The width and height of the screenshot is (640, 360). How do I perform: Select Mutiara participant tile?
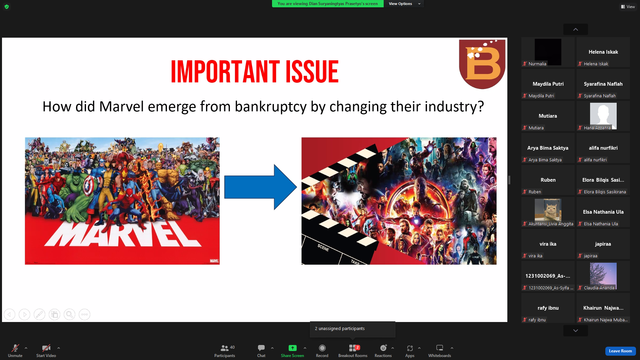[x=548, y=116]
